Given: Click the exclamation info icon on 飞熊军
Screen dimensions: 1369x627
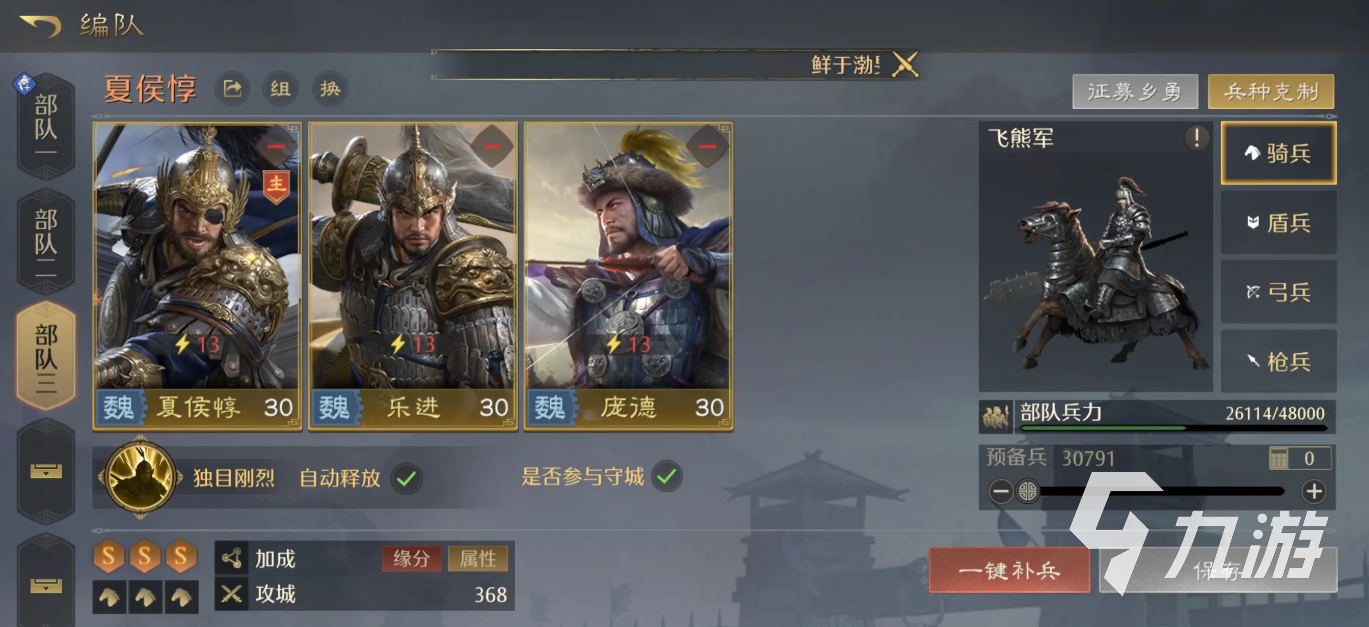Looking at the screenshot, I should click(x=1197, y=138).
